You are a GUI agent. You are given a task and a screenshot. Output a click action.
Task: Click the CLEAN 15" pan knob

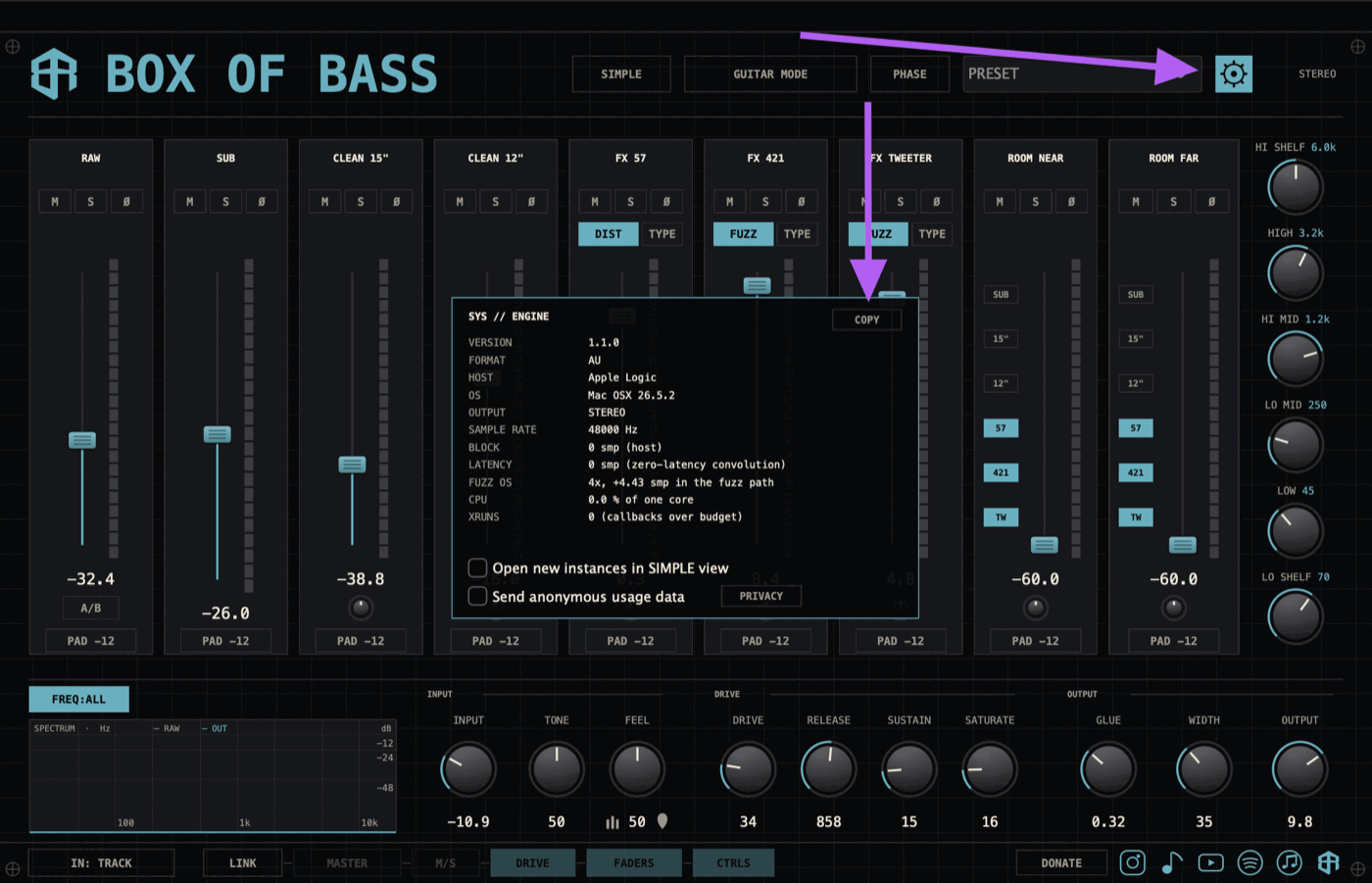361,609
